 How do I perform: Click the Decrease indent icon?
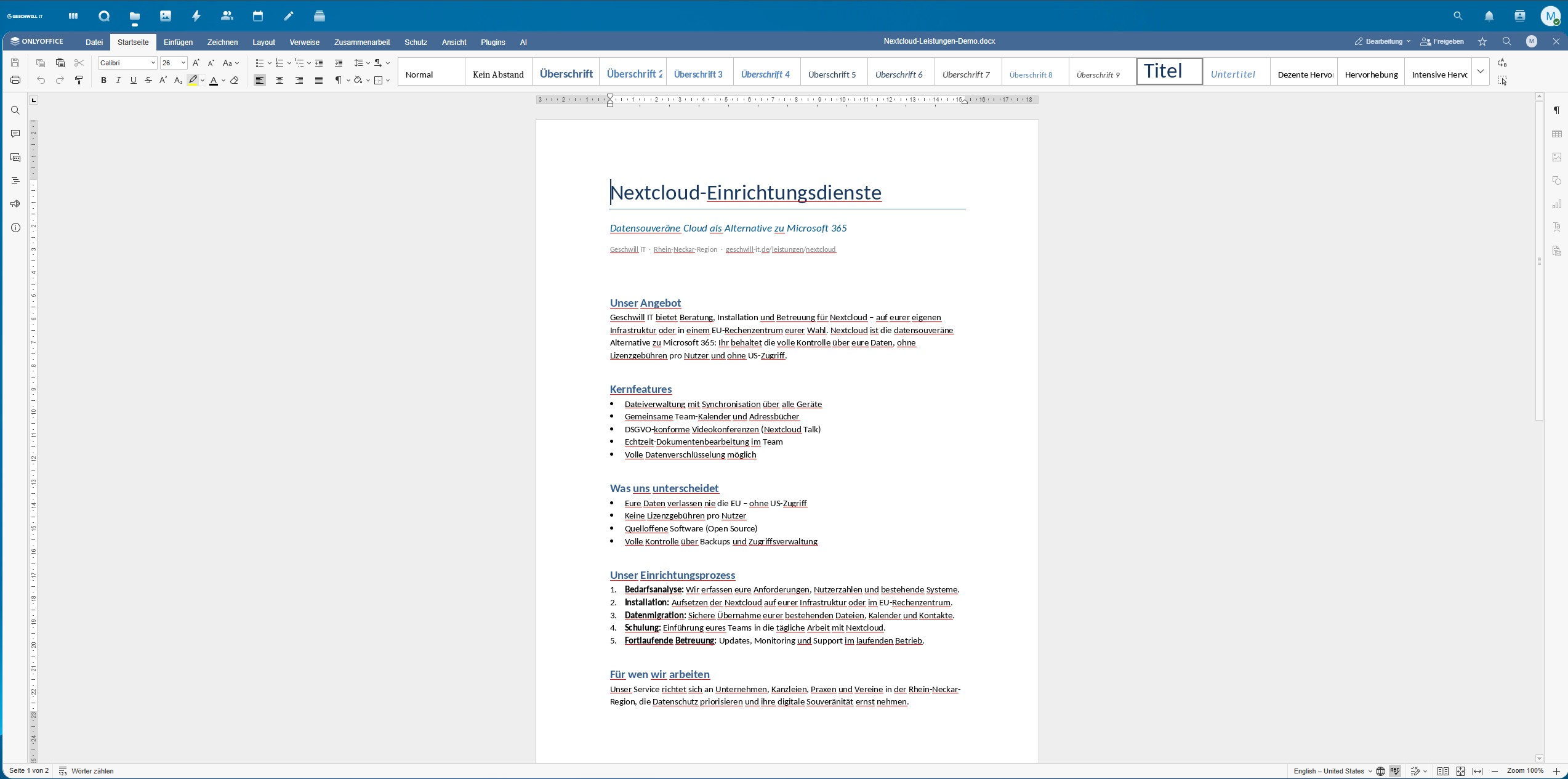319,63
